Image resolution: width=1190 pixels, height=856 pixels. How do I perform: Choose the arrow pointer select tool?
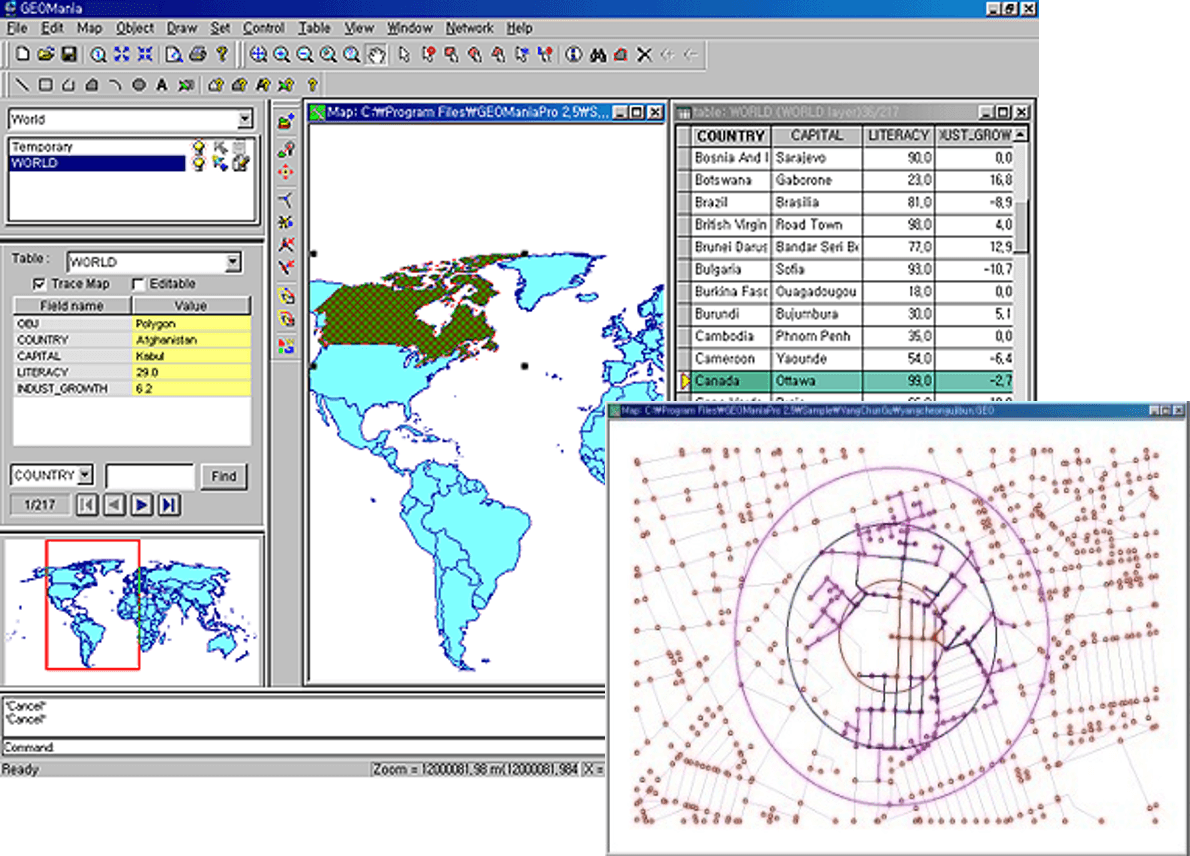coord(405,54)
